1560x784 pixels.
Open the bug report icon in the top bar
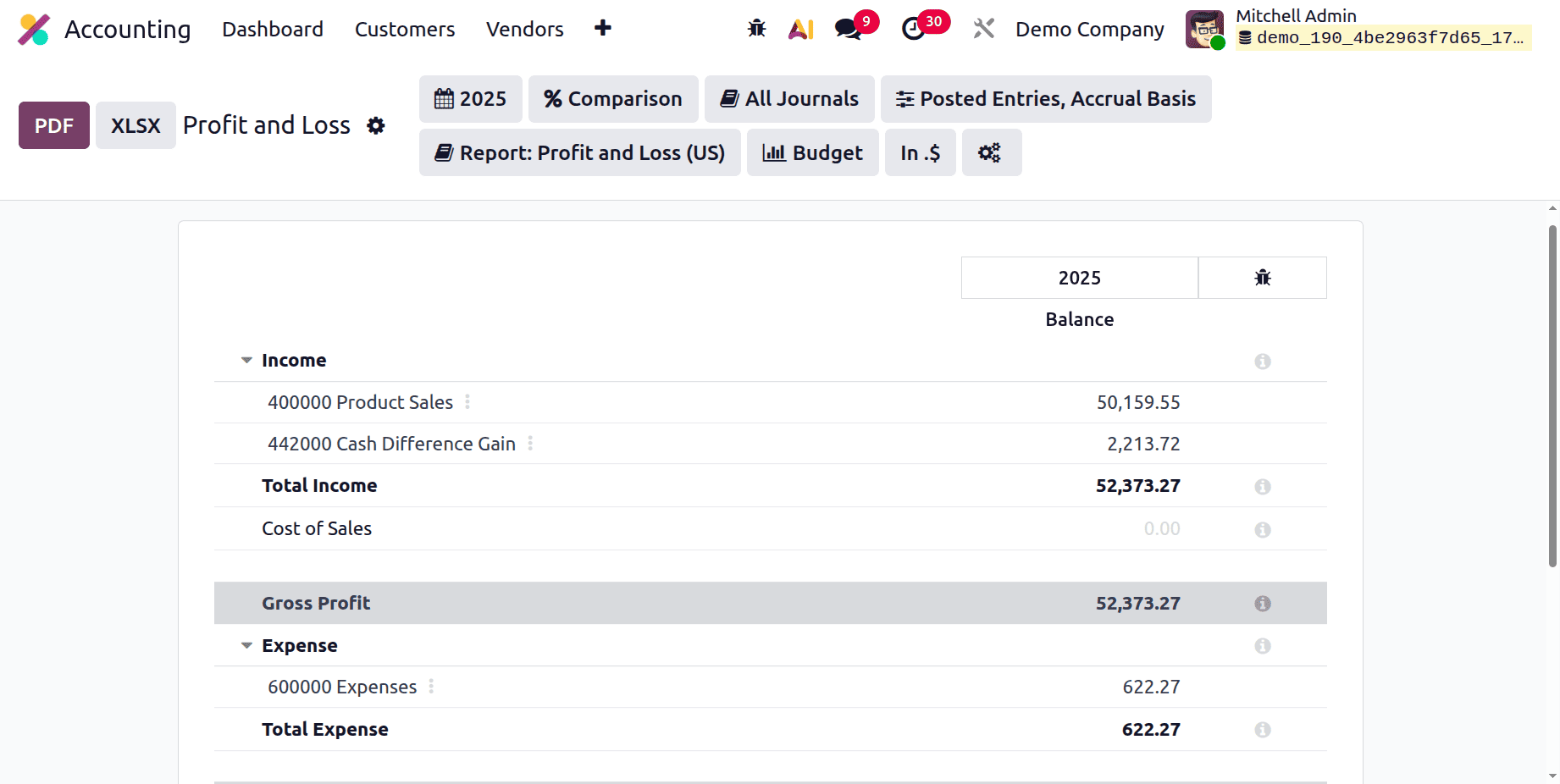(756, 28)
